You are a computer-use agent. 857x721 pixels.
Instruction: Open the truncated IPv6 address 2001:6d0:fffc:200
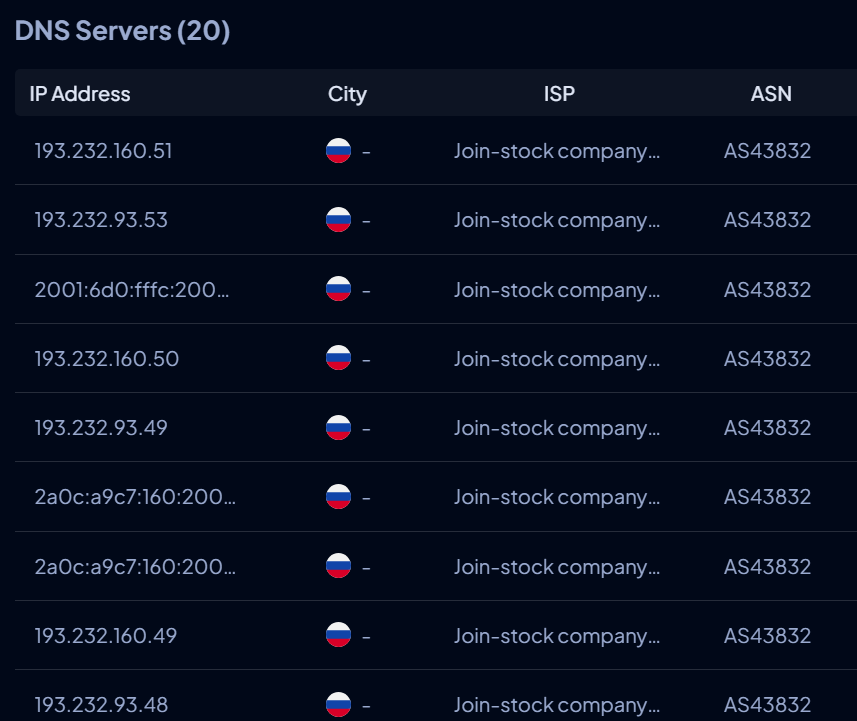coord(132,289)
